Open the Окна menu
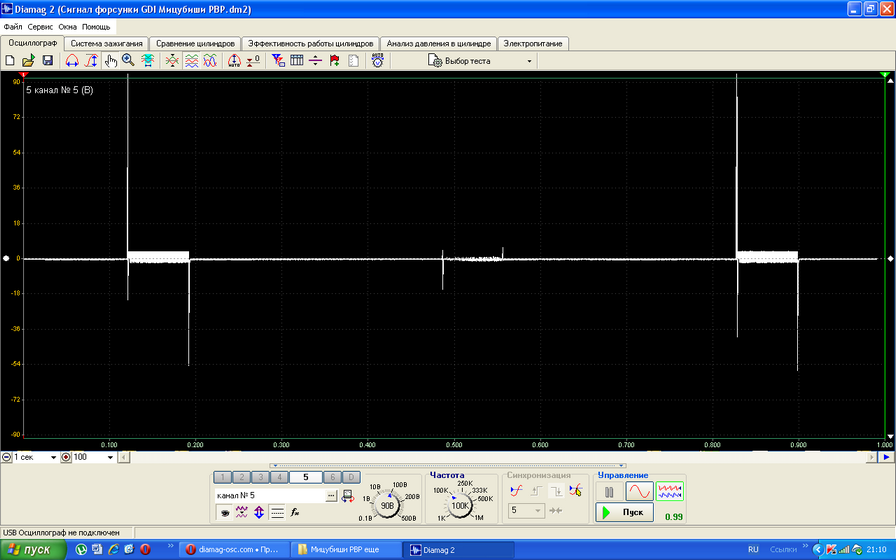The width and height of the screenshot is (896, 560). [x=67, y=27]
